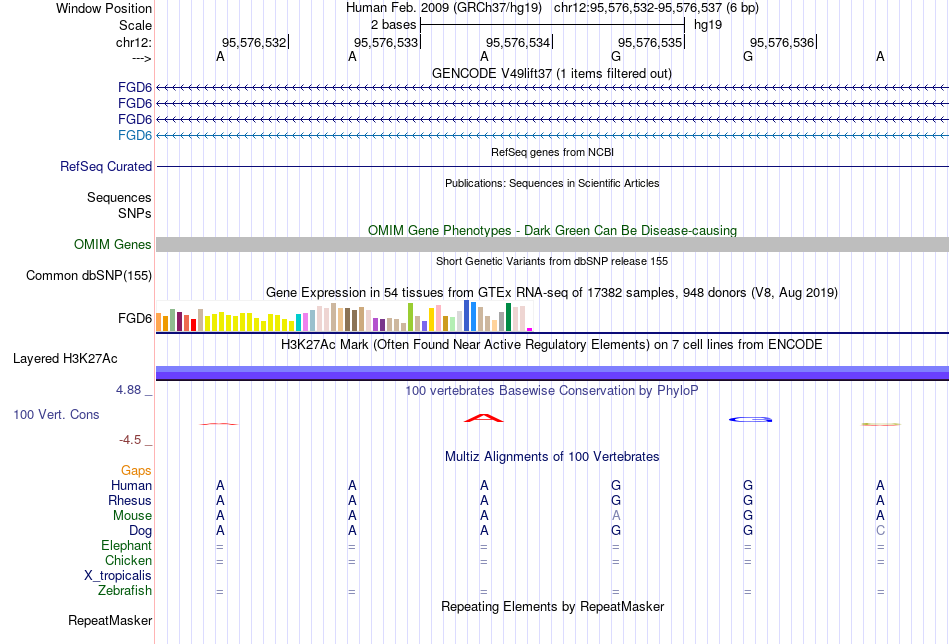Click the grayed A base in the Mouse row
Image resolution: width=950 pixels, height=644 pixels.
click(x=616, y=516)
